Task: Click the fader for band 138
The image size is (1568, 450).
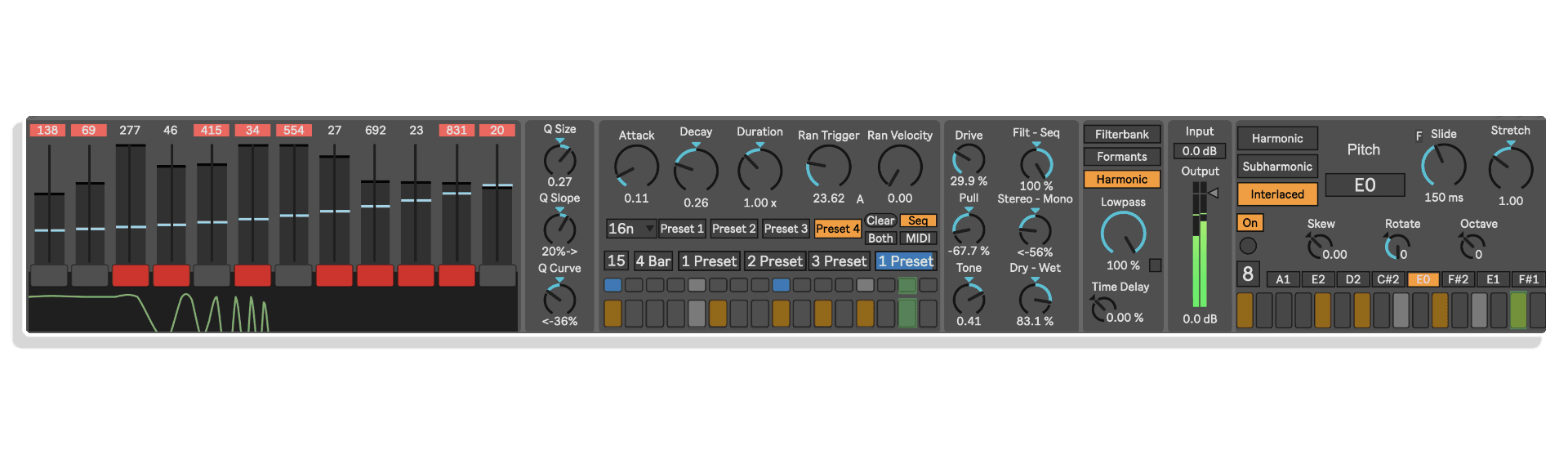Action: [x=49, y=204]
